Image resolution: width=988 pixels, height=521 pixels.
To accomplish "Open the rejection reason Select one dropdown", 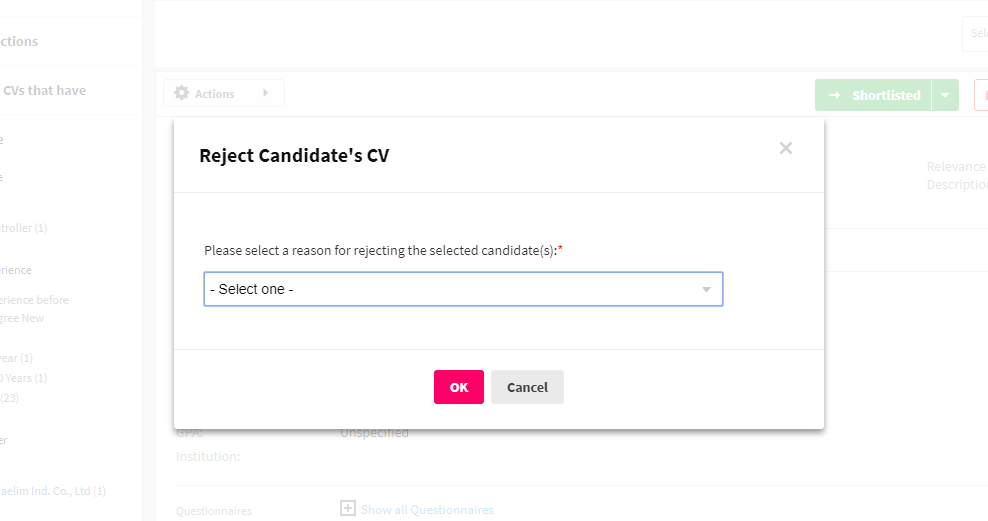I will click(463, 289).
